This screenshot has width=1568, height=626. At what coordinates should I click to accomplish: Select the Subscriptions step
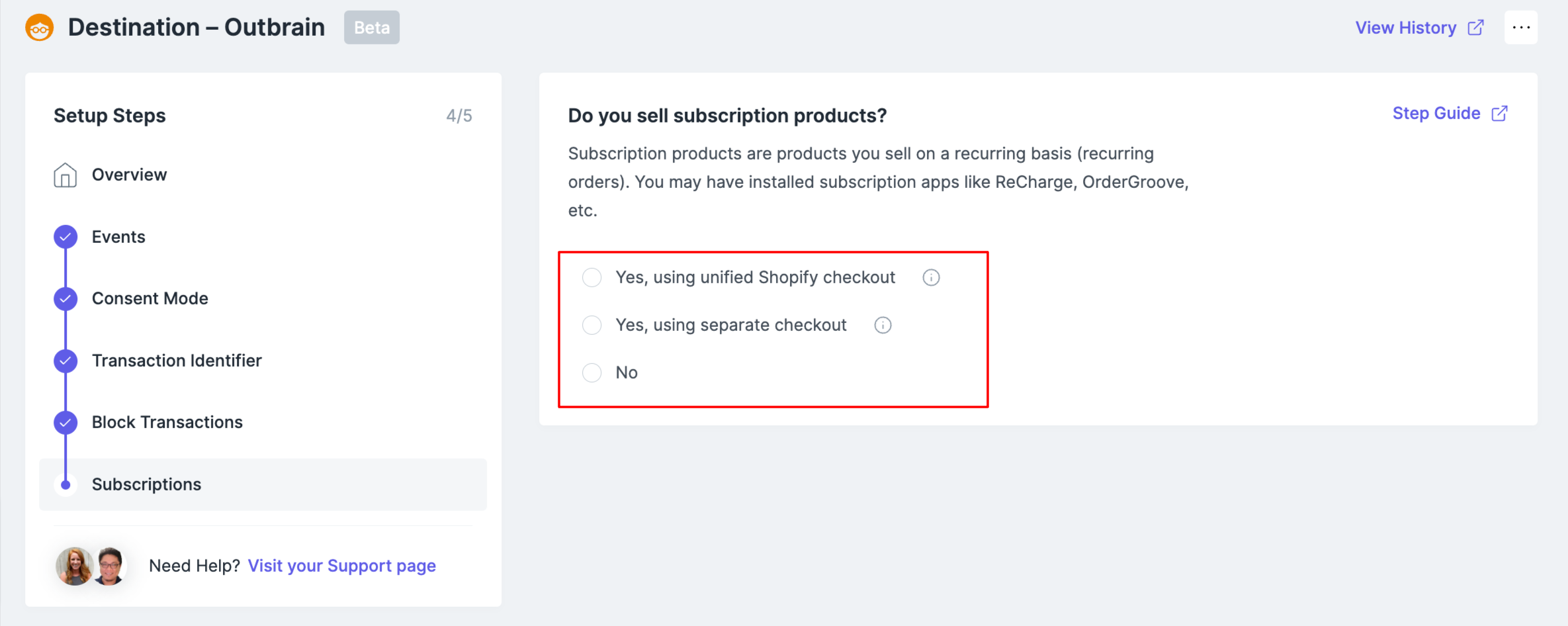coord(146,484)
